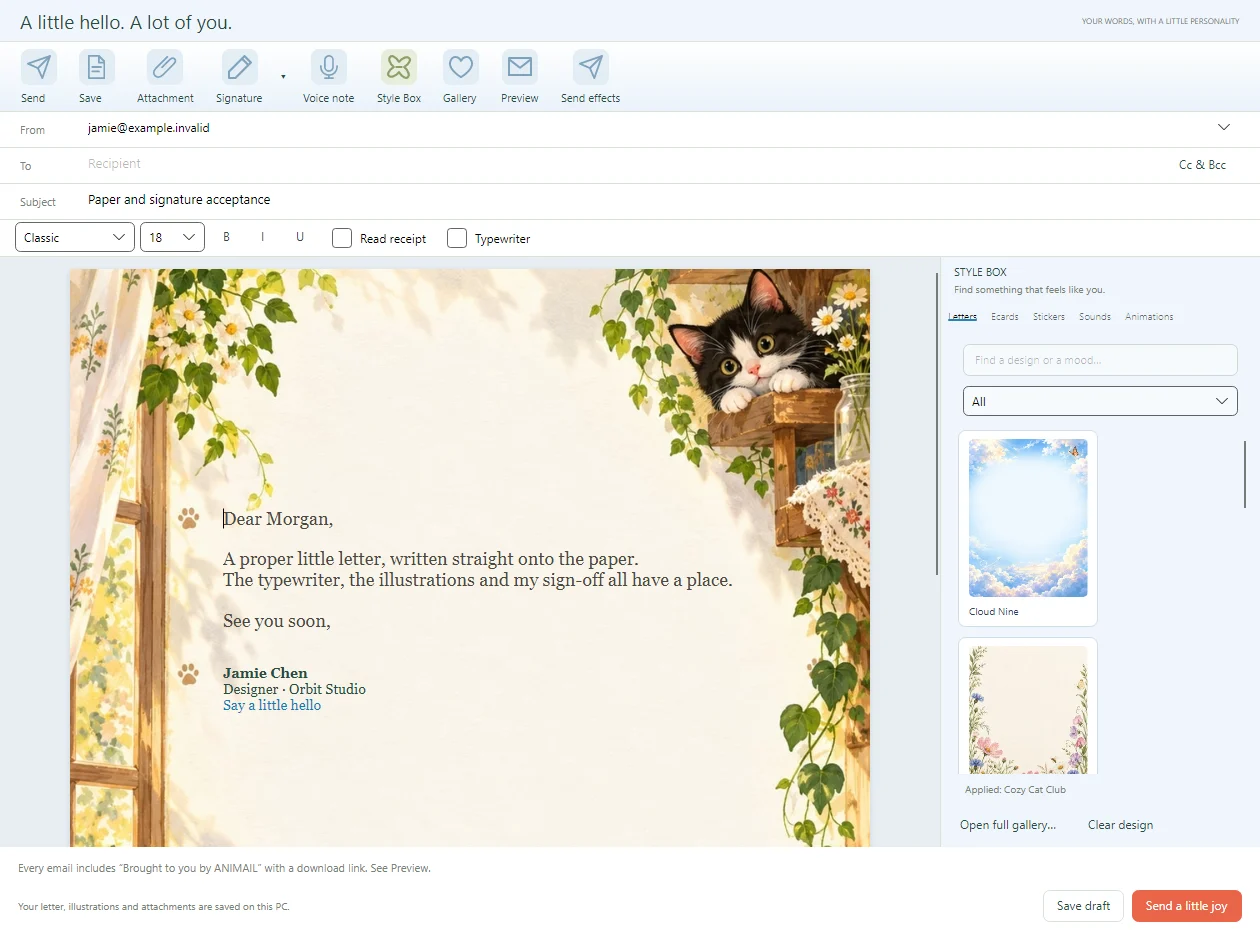The image size is (1260, 930).
Task: Expand the Classic font dropdown
Action: coord(75,237)
